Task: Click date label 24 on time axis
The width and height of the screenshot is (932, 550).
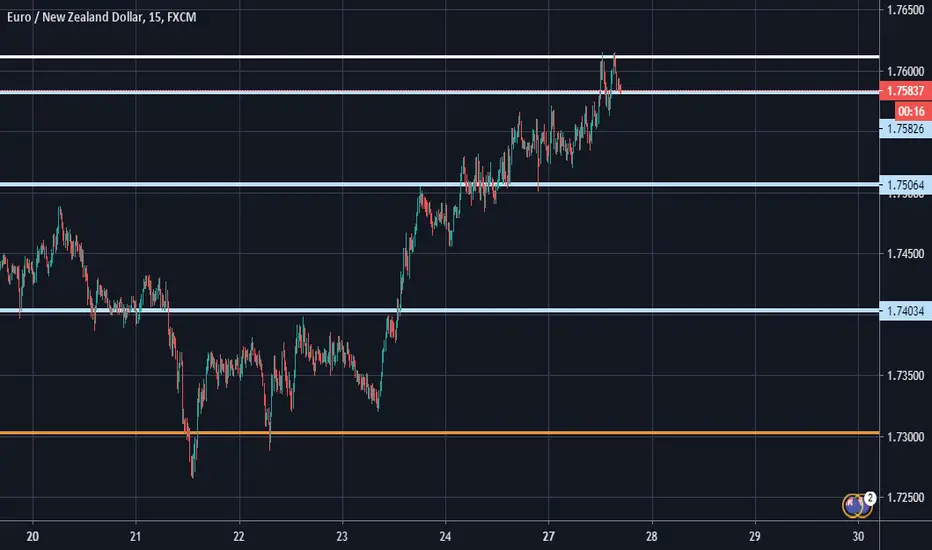Action: pyautogui.click(x=445, y=536)
